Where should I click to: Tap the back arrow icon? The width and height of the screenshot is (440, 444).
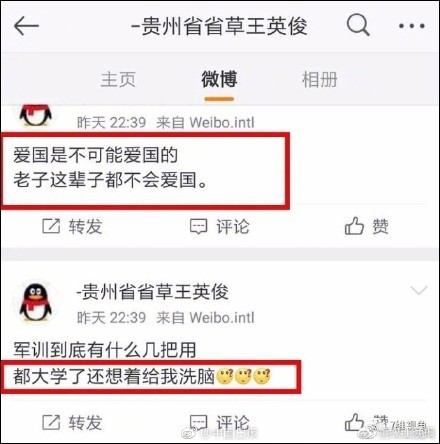click(x=26, y=25)
